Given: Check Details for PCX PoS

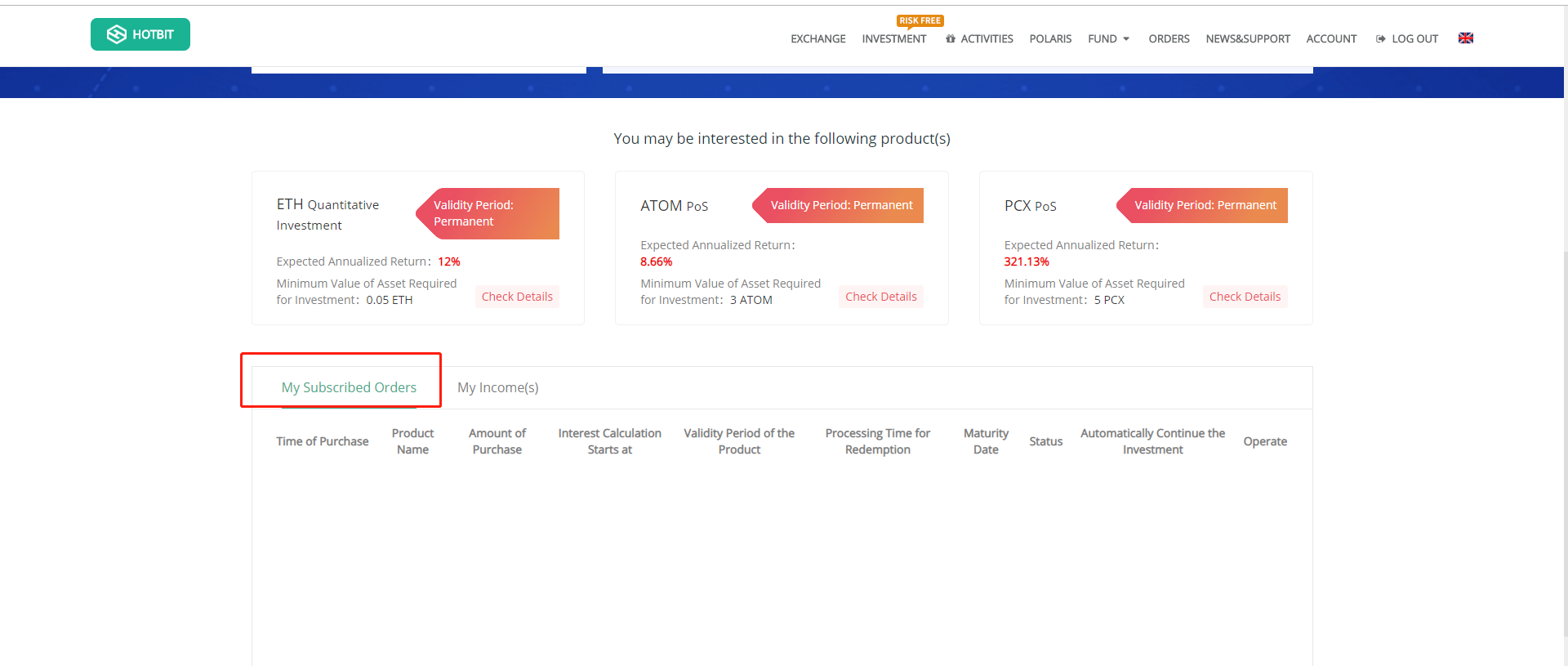Looking at the screenshot, I should point(1245,297).
